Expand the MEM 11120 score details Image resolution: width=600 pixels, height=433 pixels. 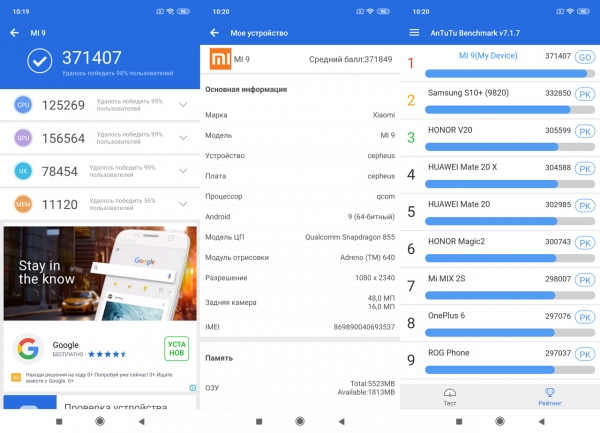pyautogui.click(x=183, y=204)
